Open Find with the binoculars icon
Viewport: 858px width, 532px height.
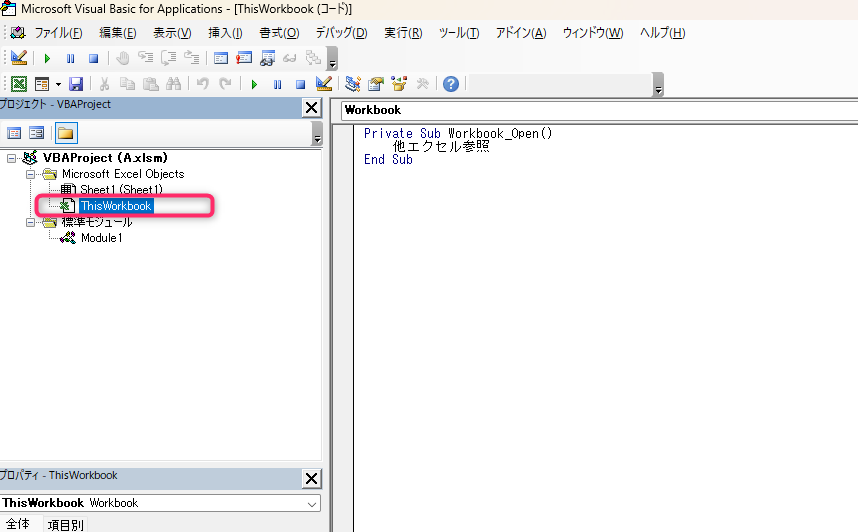point(173,84)
